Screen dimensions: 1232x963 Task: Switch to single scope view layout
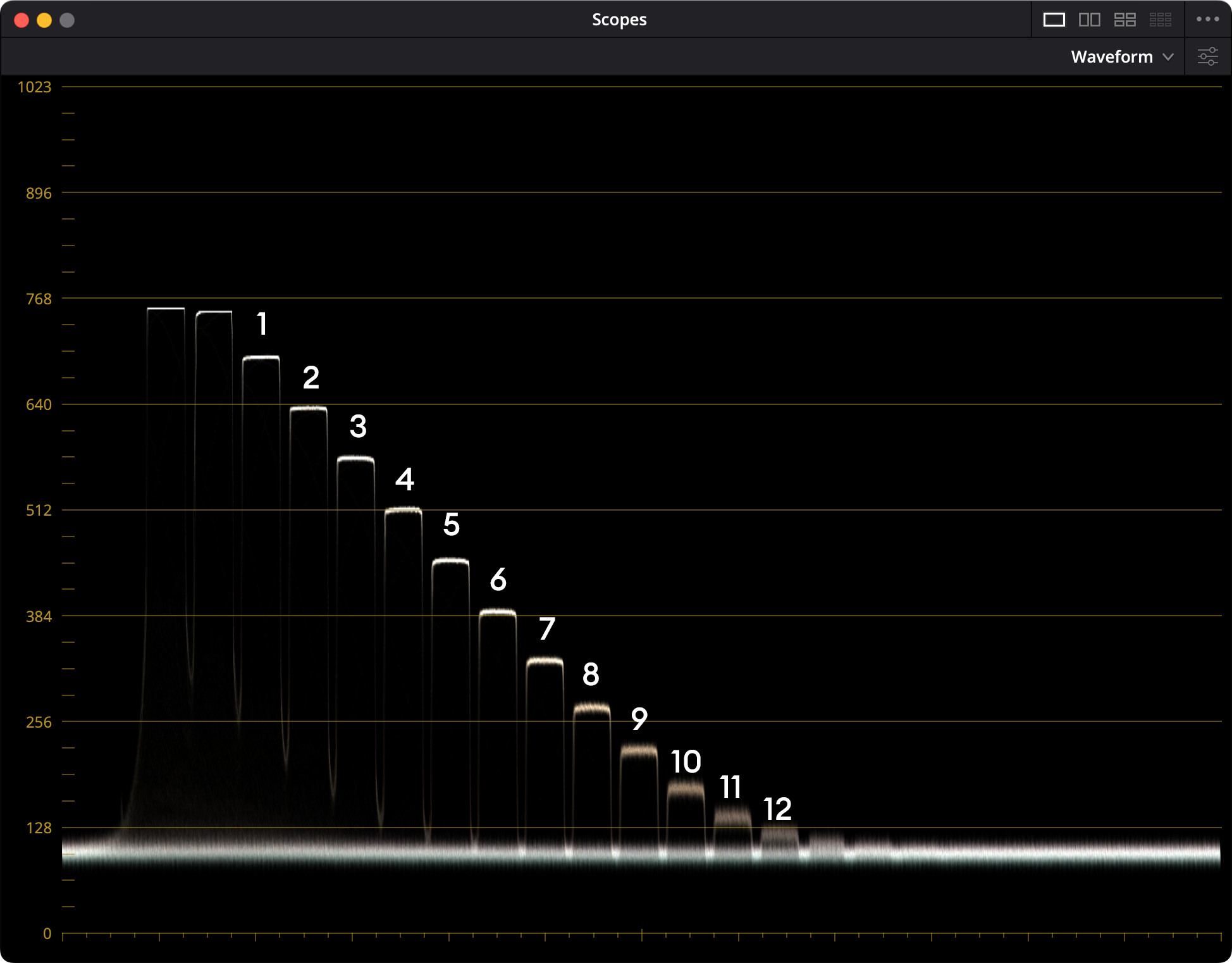coord(1054,20)
